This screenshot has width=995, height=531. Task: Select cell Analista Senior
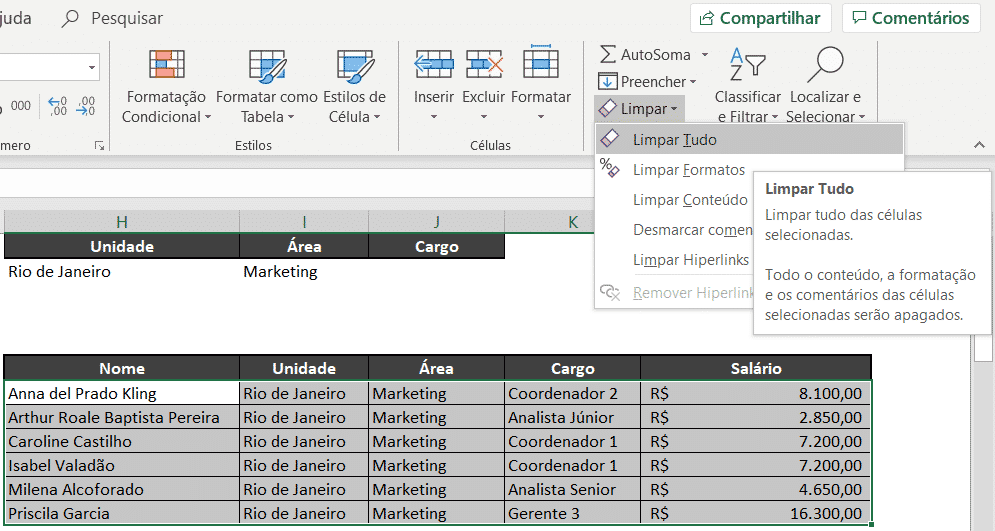[572, 490]
